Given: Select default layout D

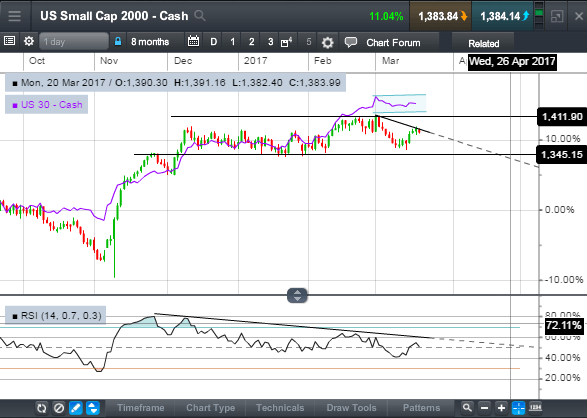Looking at the screenshot, I should pos(213,42).
